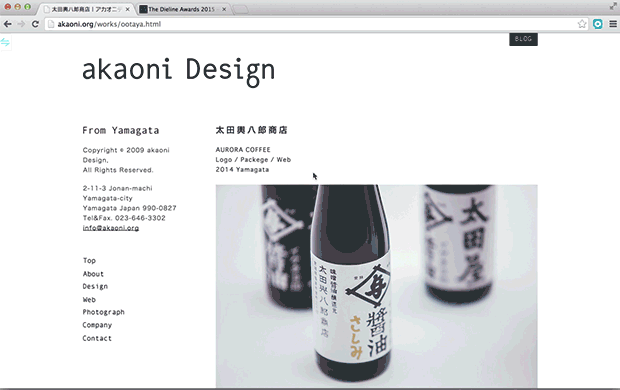Image resolution: width=620 pixels, height=390 pixels.
Task: Click the 2-11-3 Jonan-machi address line
Action: [x=117, y=188]
